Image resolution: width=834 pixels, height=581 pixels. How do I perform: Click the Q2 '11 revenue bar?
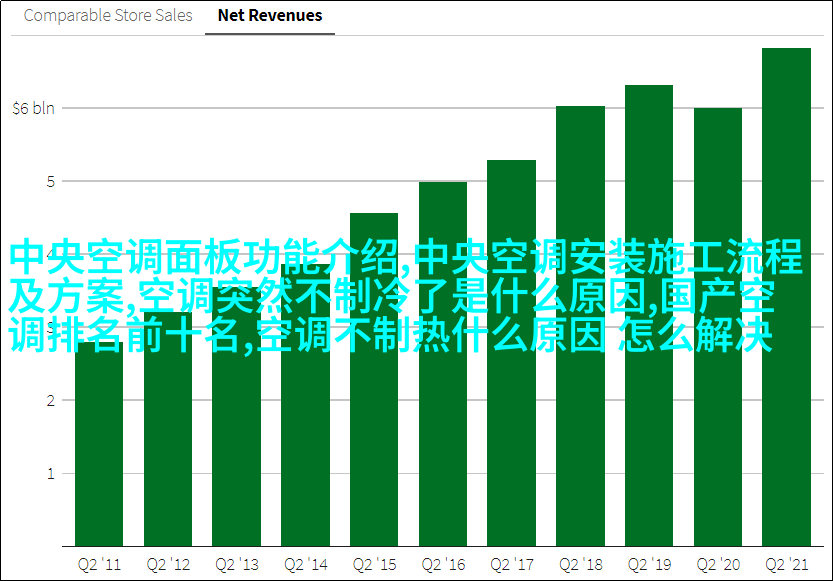pos(99,450)
